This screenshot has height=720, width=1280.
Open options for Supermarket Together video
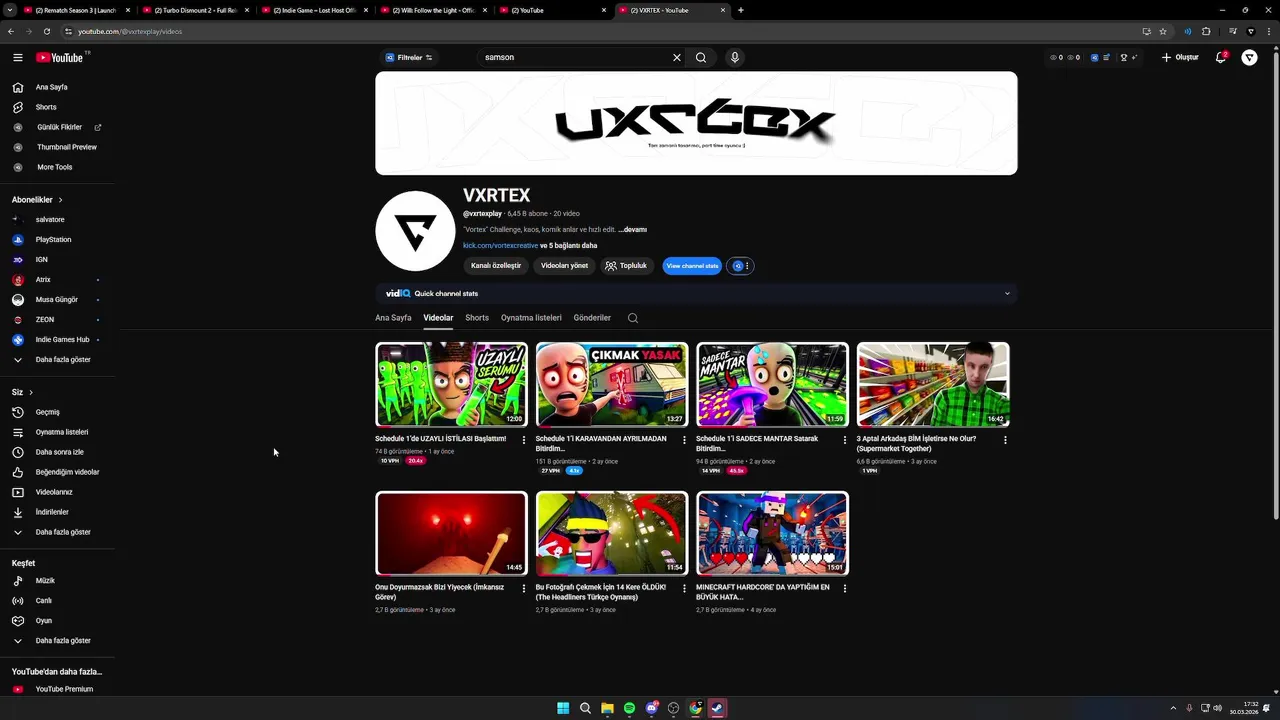coord(1005,440)
